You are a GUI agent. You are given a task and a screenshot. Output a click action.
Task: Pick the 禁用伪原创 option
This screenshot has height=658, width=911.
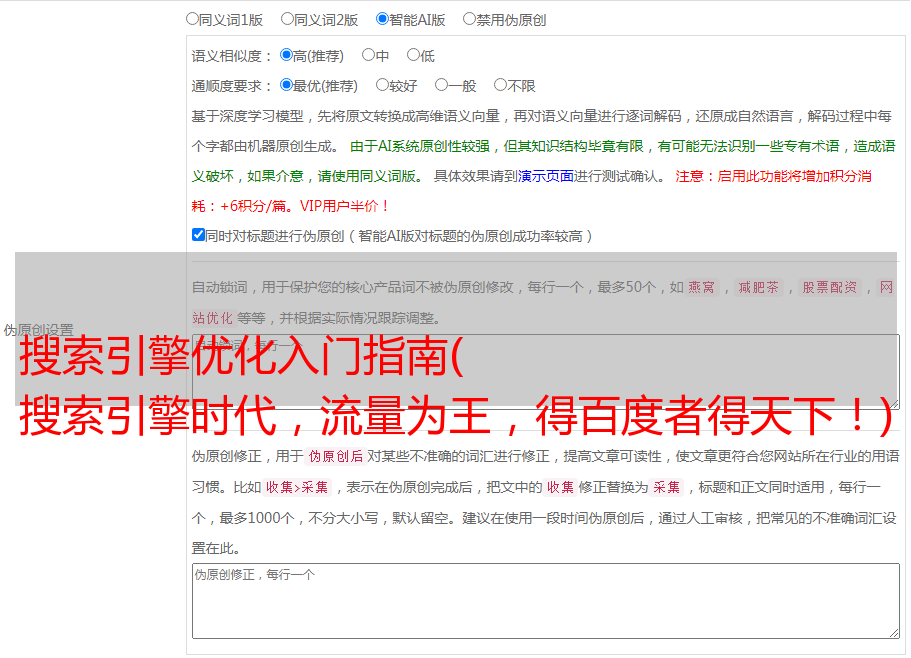[x=470, y=19]
